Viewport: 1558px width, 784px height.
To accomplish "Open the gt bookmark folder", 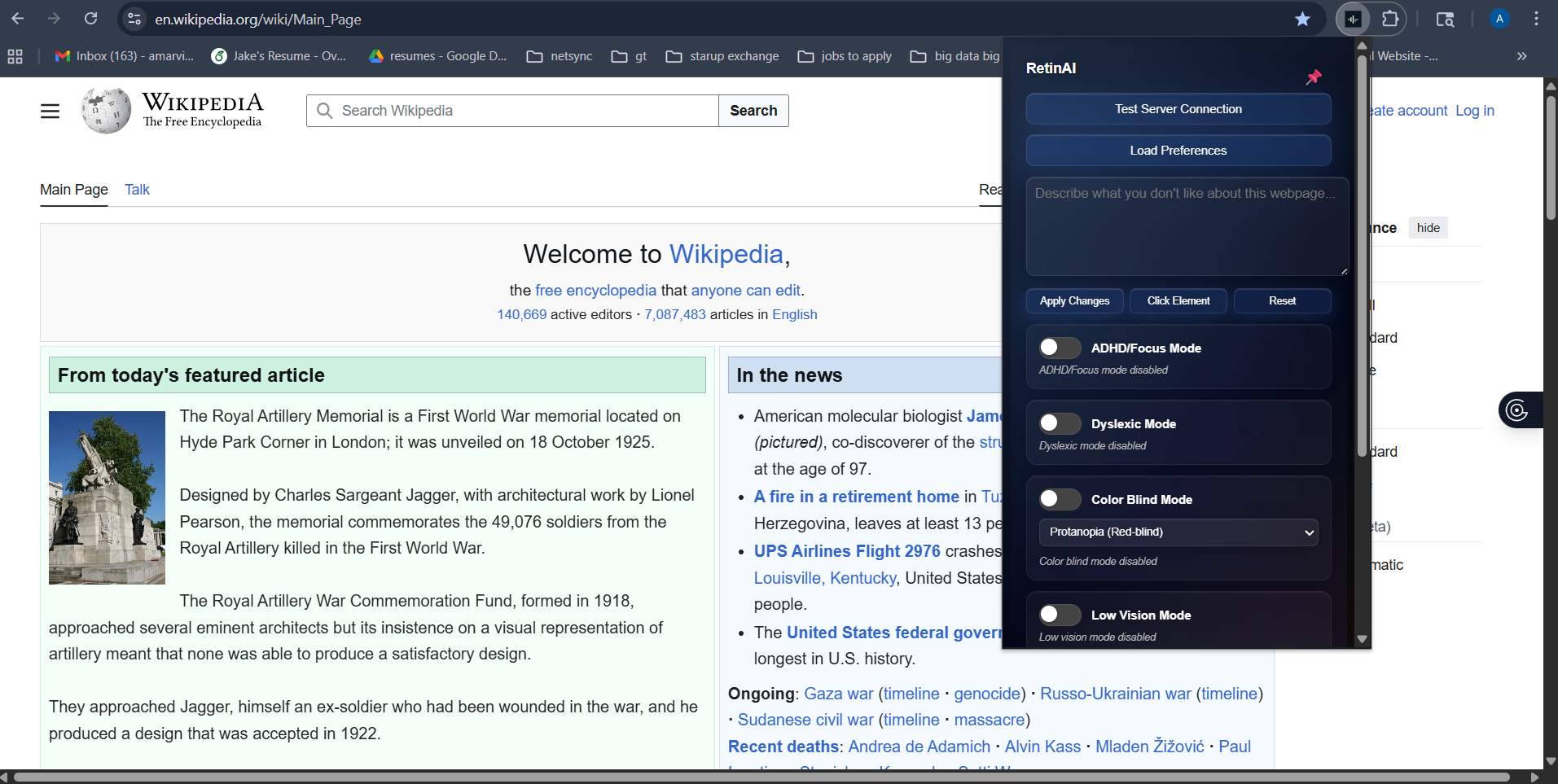I will 630,56.
